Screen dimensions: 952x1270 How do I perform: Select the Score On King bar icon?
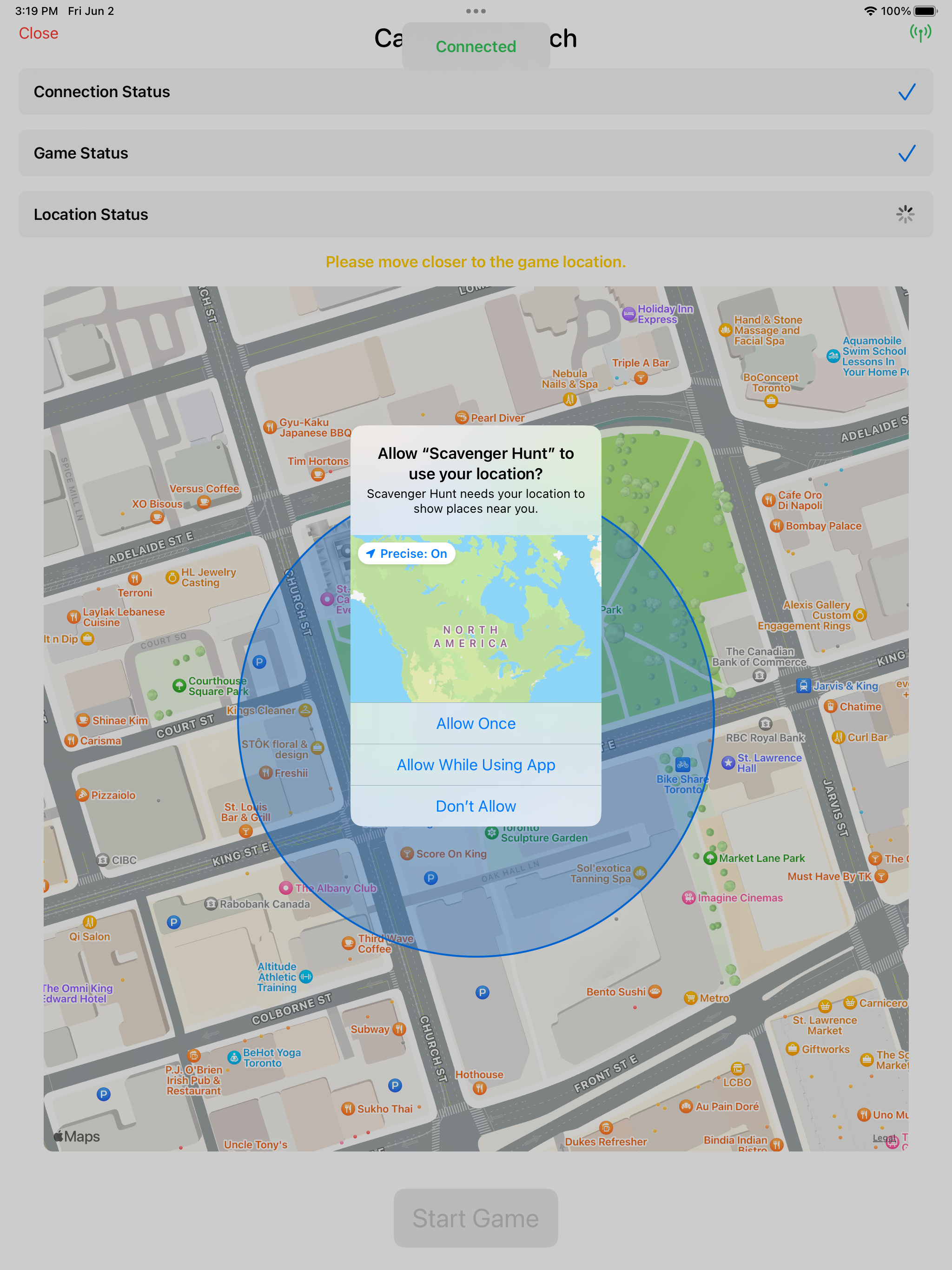pos(407,853)
